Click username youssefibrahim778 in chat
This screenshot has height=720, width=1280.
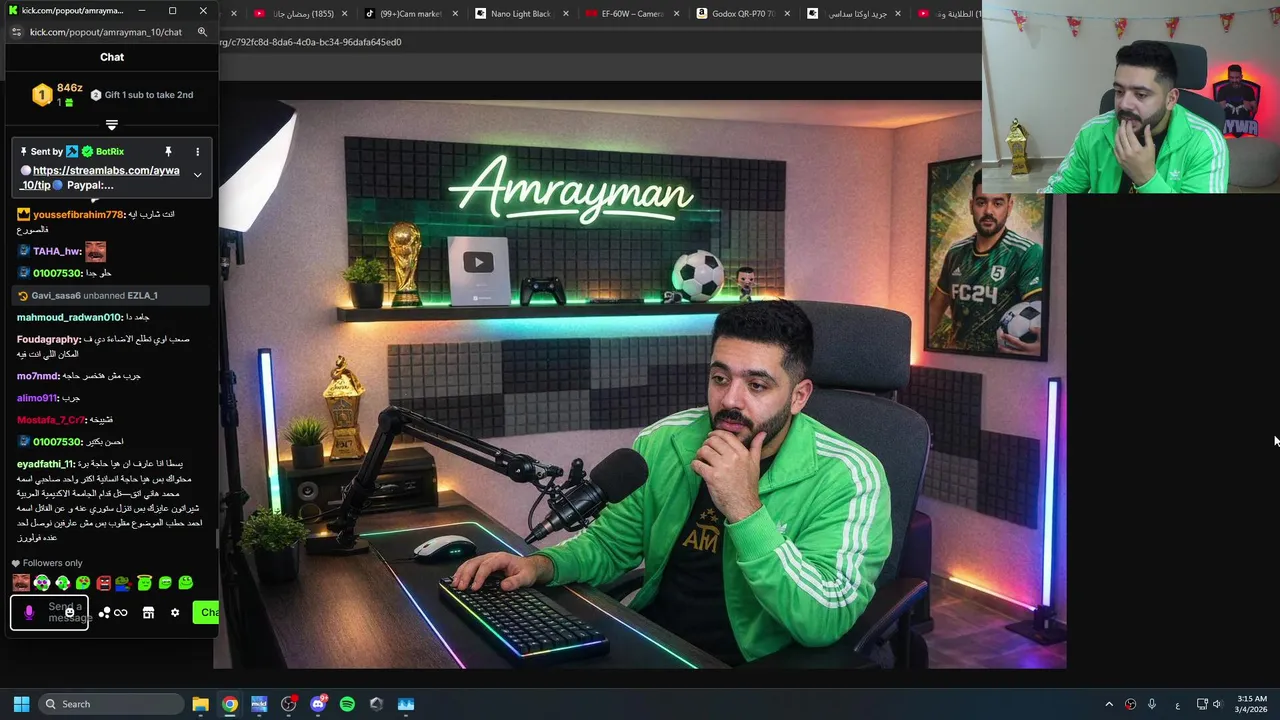(x=78, y=215)
